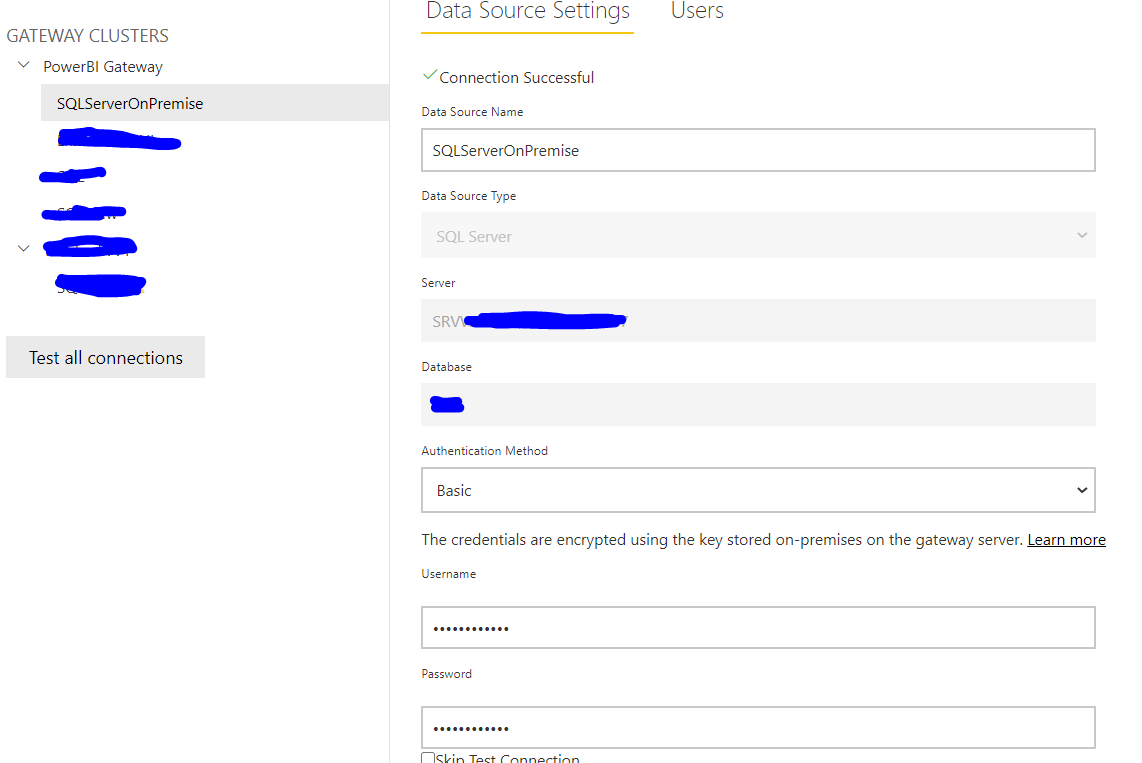Click the Data Source Type label
1142x763 pixels.
[x=468, y=196]
